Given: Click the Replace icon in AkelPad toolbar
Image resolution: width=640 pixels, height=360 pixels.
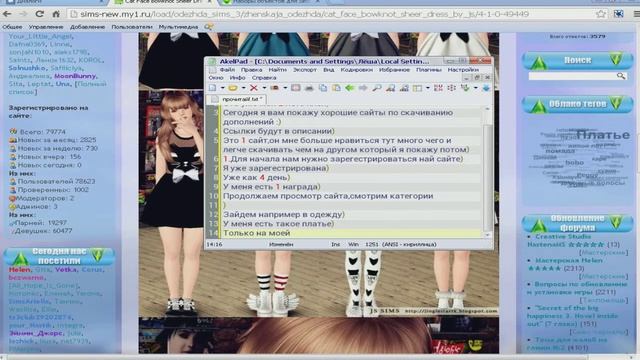Looking at the screenshot, I should 404,88.
